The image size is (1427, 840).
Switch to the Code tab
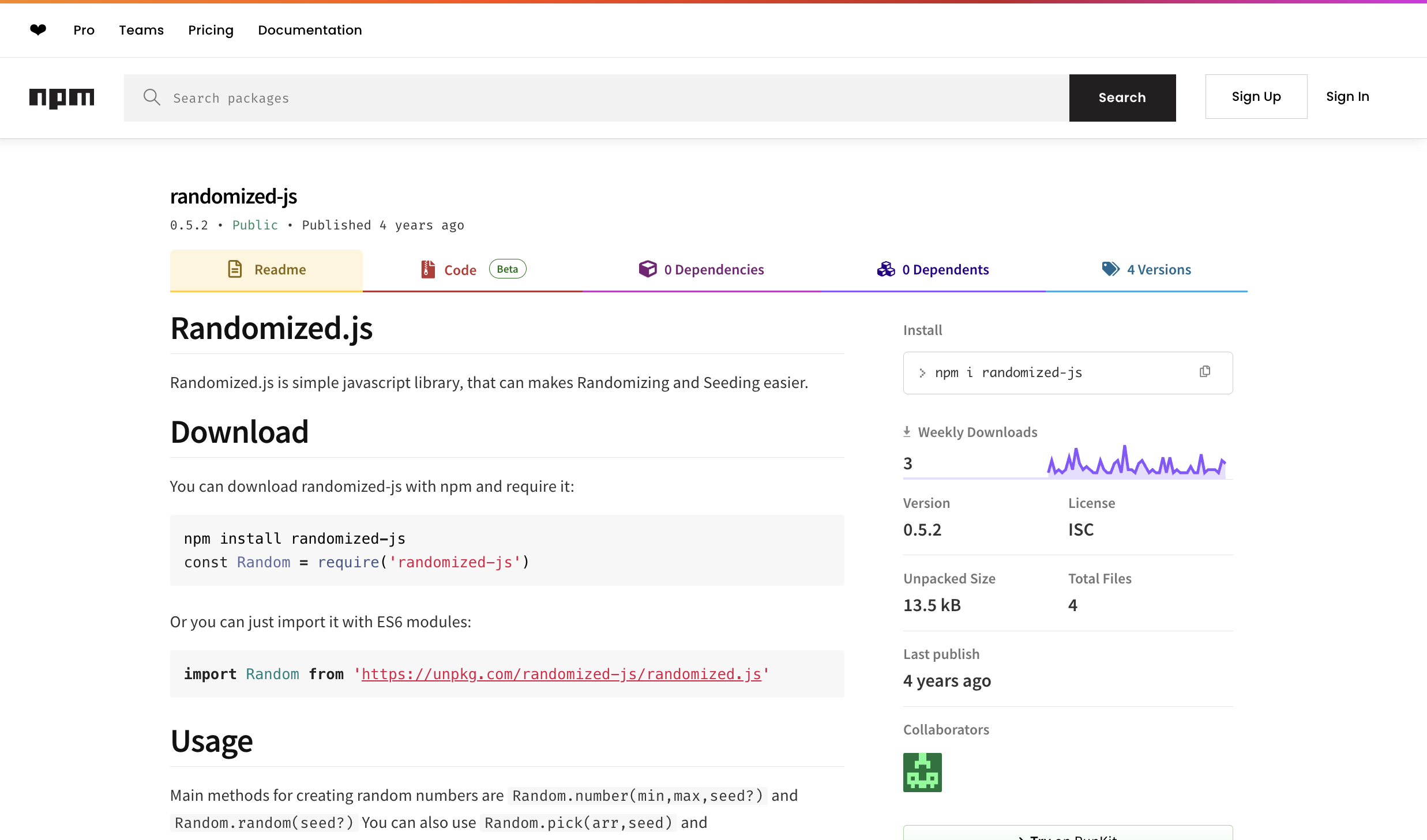pyautogui.click(x=473, y=270)
